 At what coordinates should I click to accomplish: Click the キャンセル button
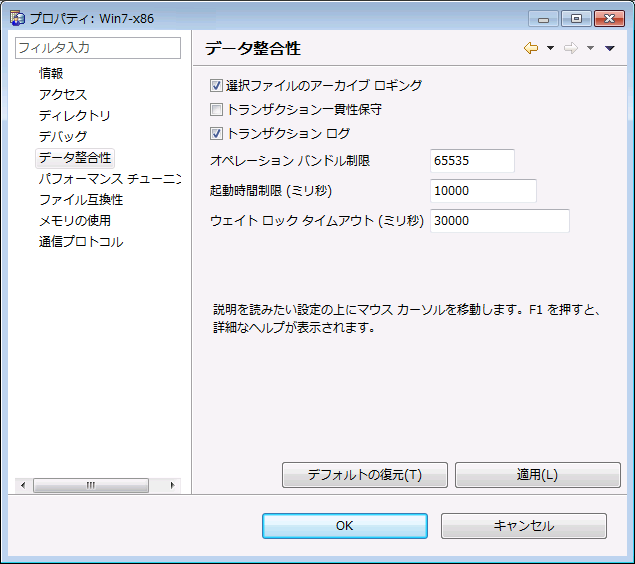(523, 526)
